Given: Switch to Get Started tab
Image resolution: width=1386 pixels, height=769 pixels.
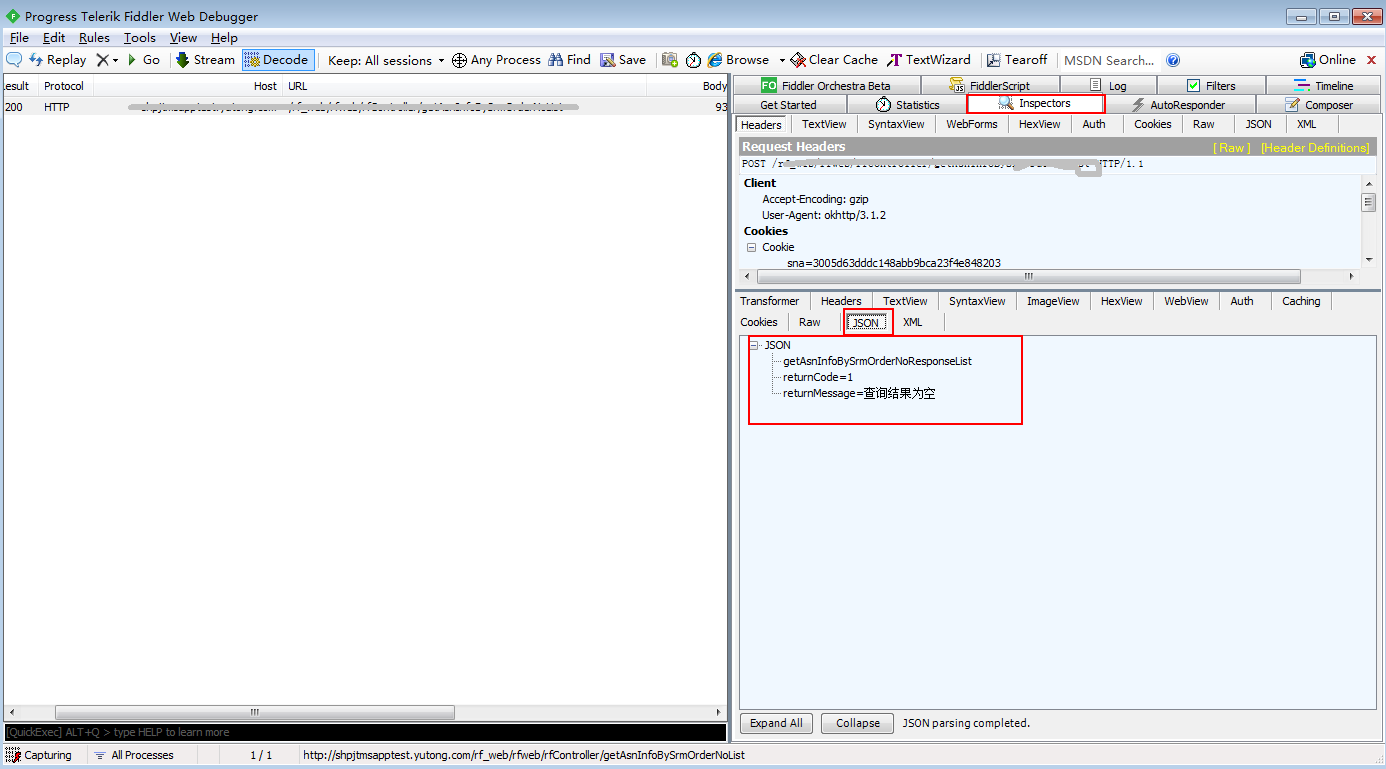Looking at the screenshot, I should tap(789, 105).
